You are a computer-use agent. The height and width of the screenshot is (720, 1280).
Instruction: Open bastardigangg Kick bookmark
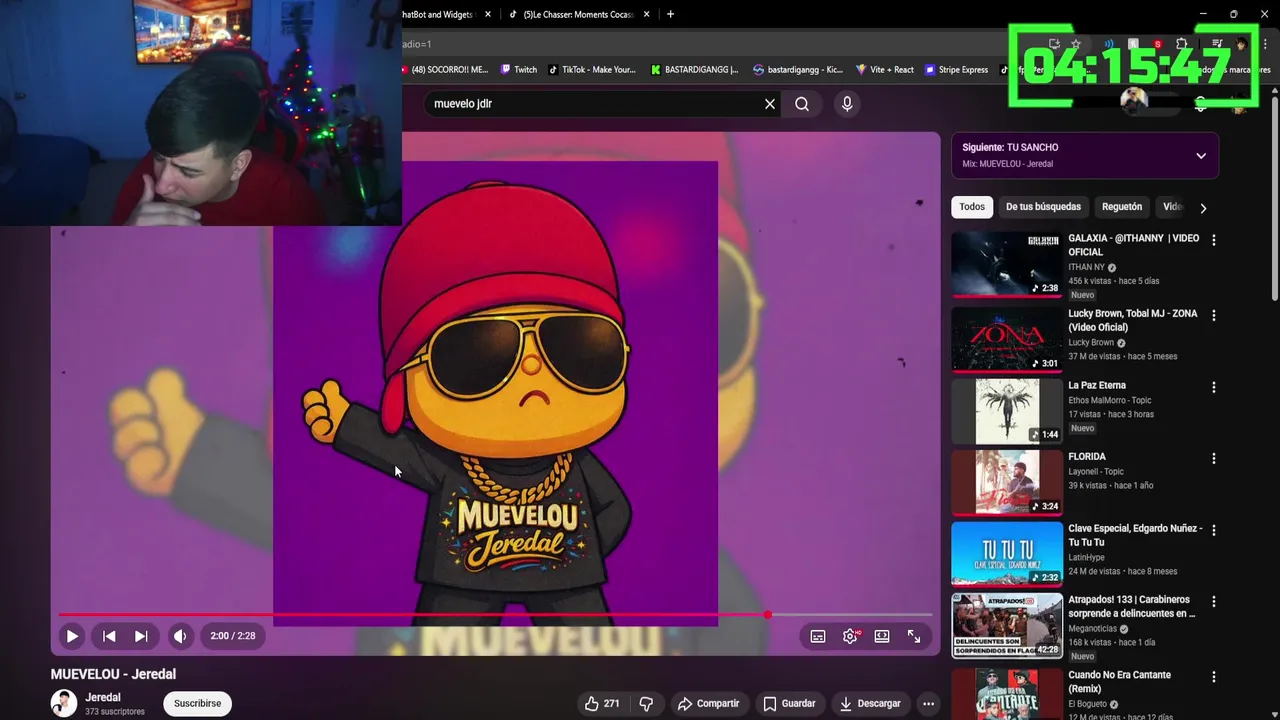(798, 70)
